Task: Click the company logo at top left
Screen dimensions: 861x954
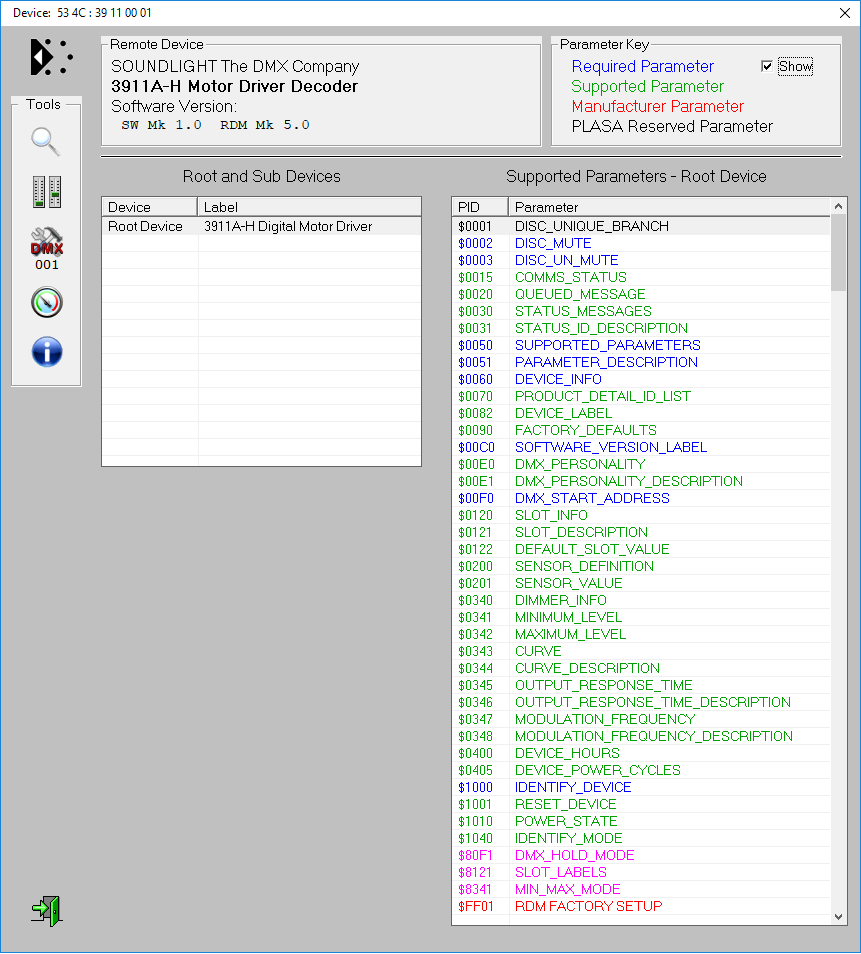Action: click(50, 57)
